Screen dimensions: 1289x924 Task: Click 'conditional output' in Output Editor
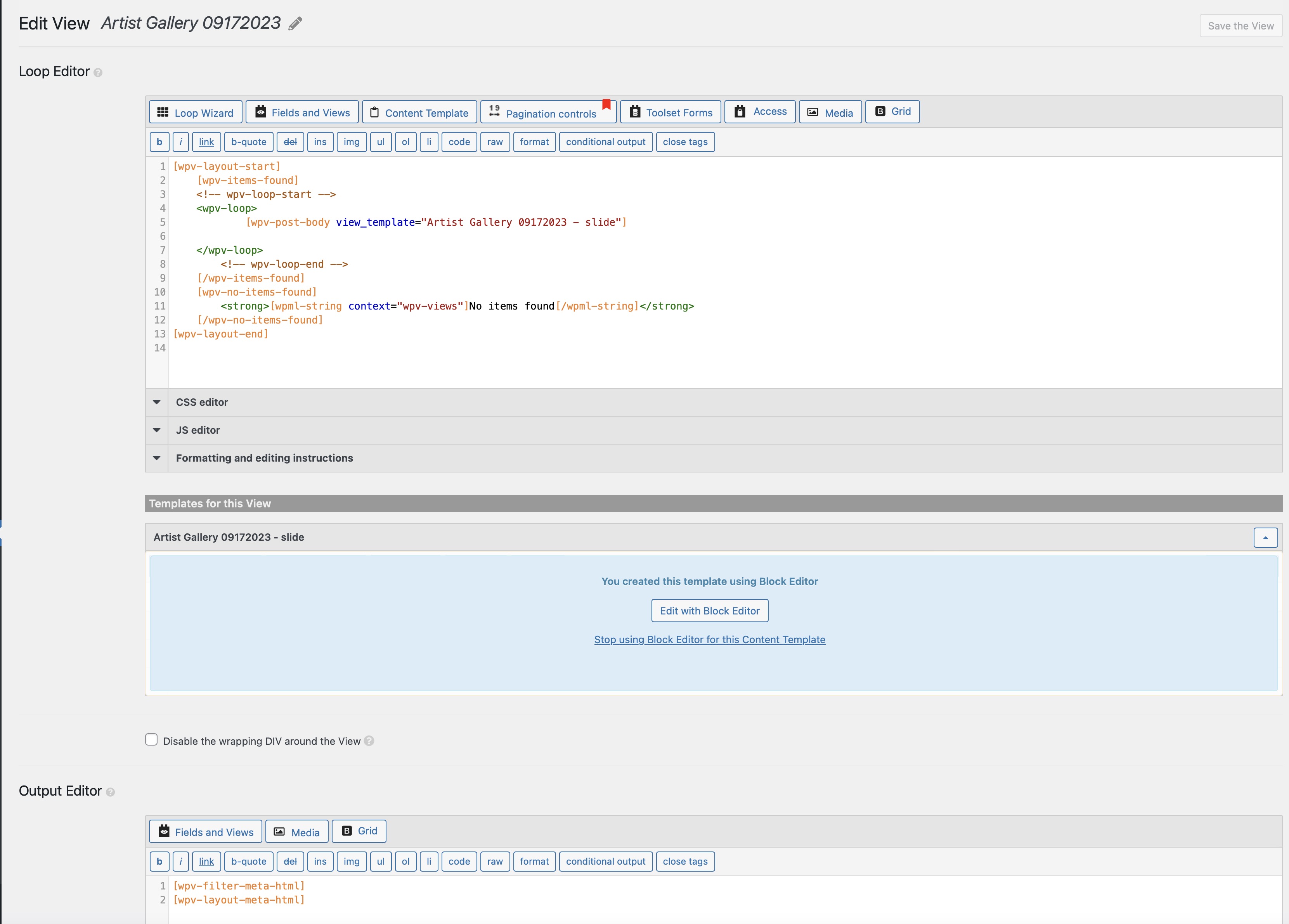(x=606, y=862)
